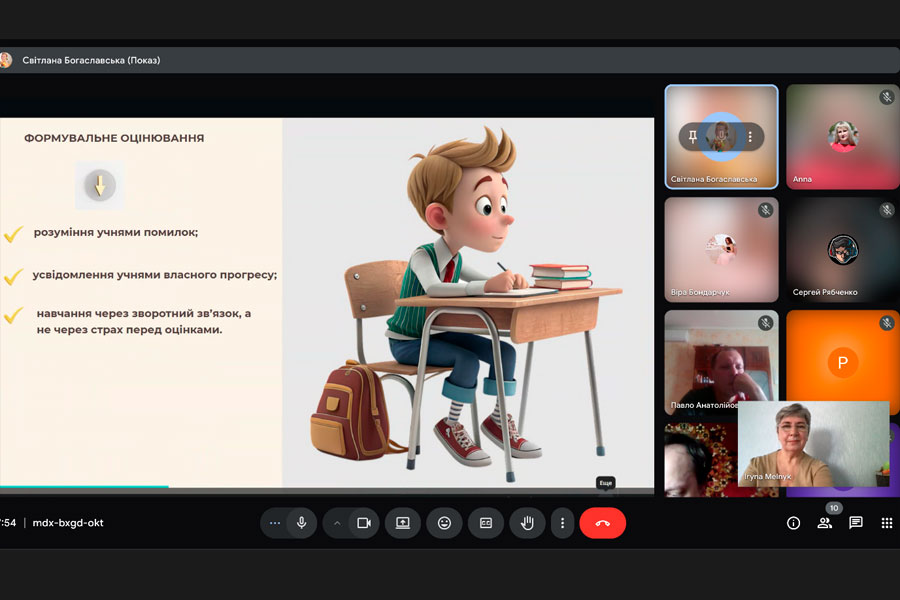Raise your hand

click(x=527, y=523)
